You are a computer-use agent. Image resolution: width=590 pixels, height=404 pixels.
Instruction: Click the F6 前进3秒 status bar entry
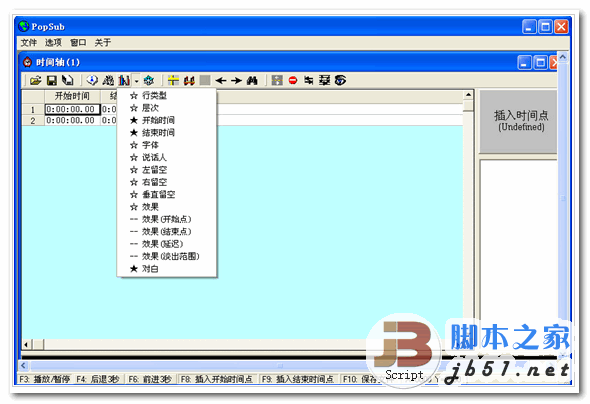click(x=150, y=379)
